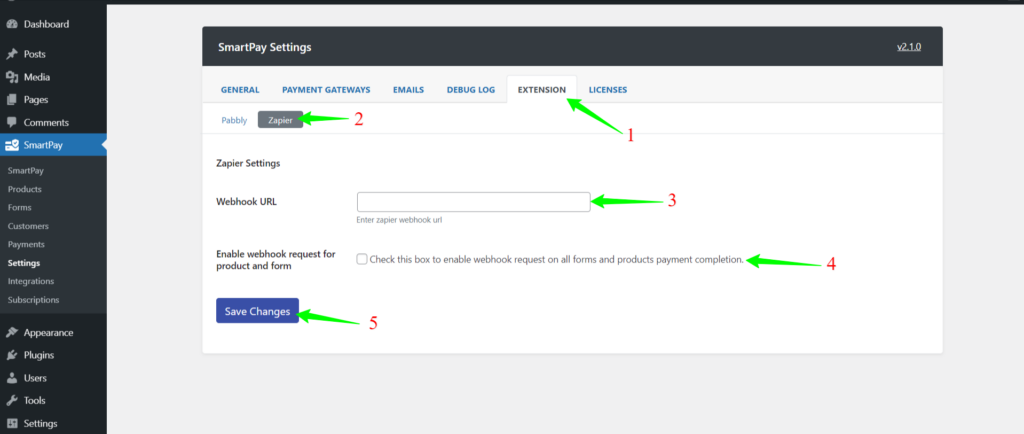Open Posts menu item
1024x434 pixels.
pyautogui.click(x=35, y=54)
